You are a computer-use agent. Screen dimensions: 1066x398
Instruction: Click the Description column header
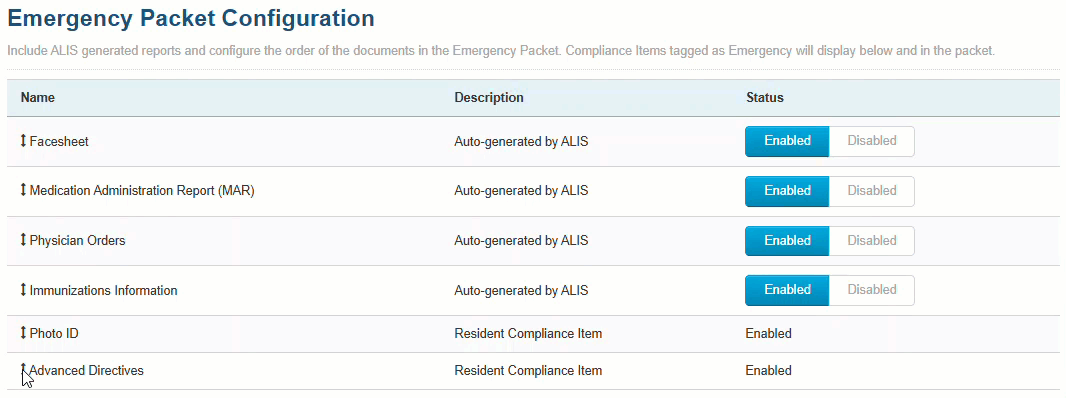[489, 98]
